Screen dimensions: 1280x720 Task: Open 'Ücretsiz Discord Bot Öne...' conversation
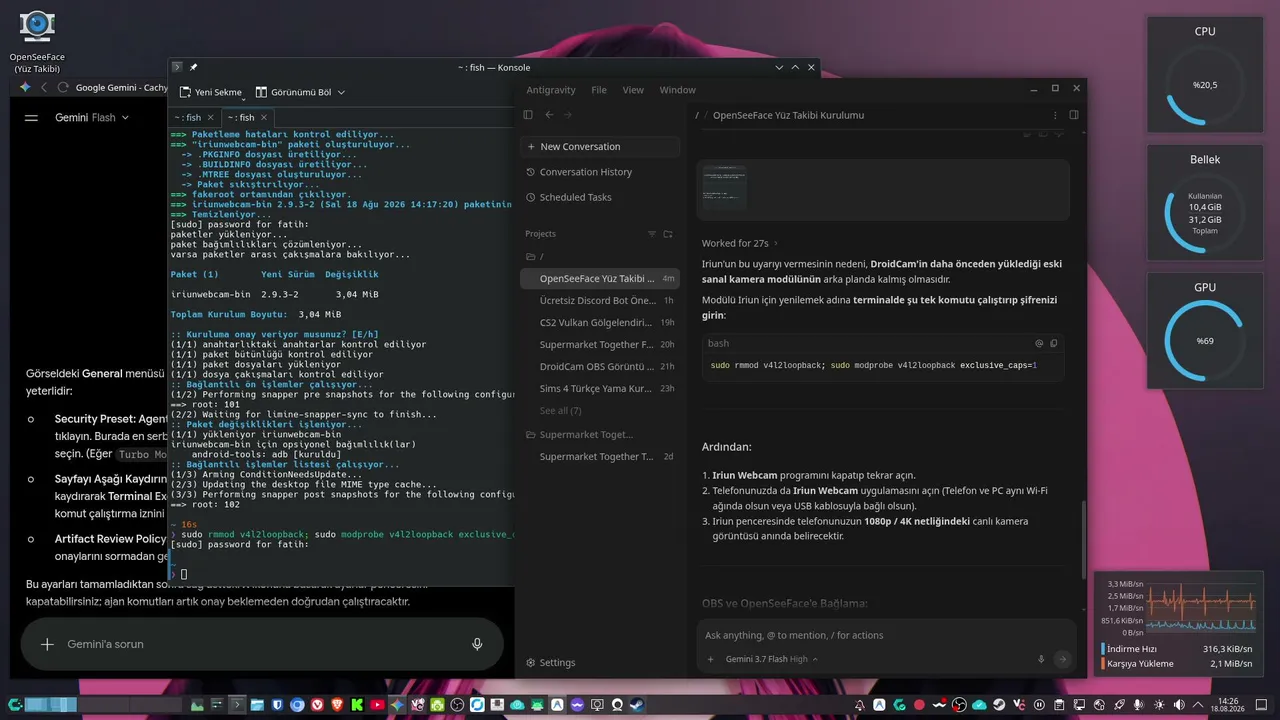599,300
